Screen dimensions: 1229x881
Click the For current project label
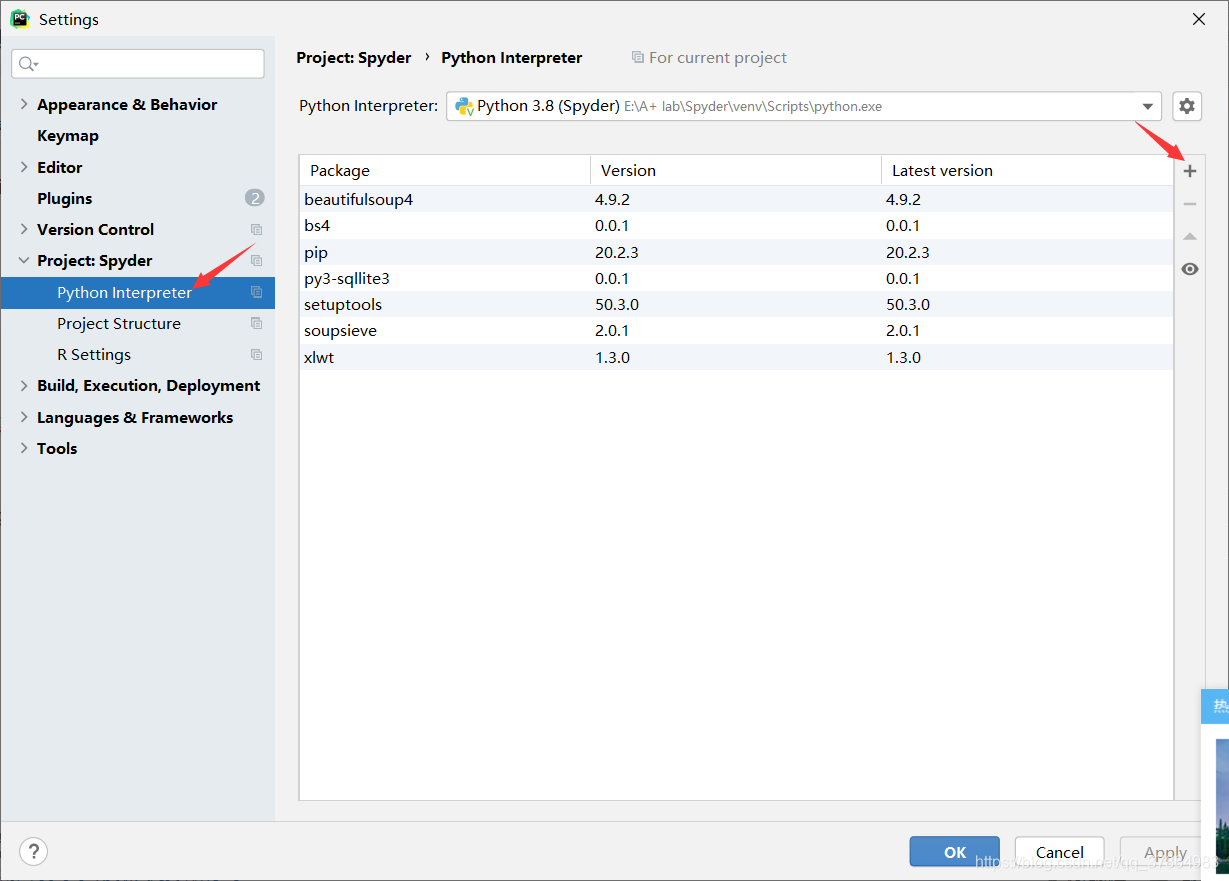(718, 58)
